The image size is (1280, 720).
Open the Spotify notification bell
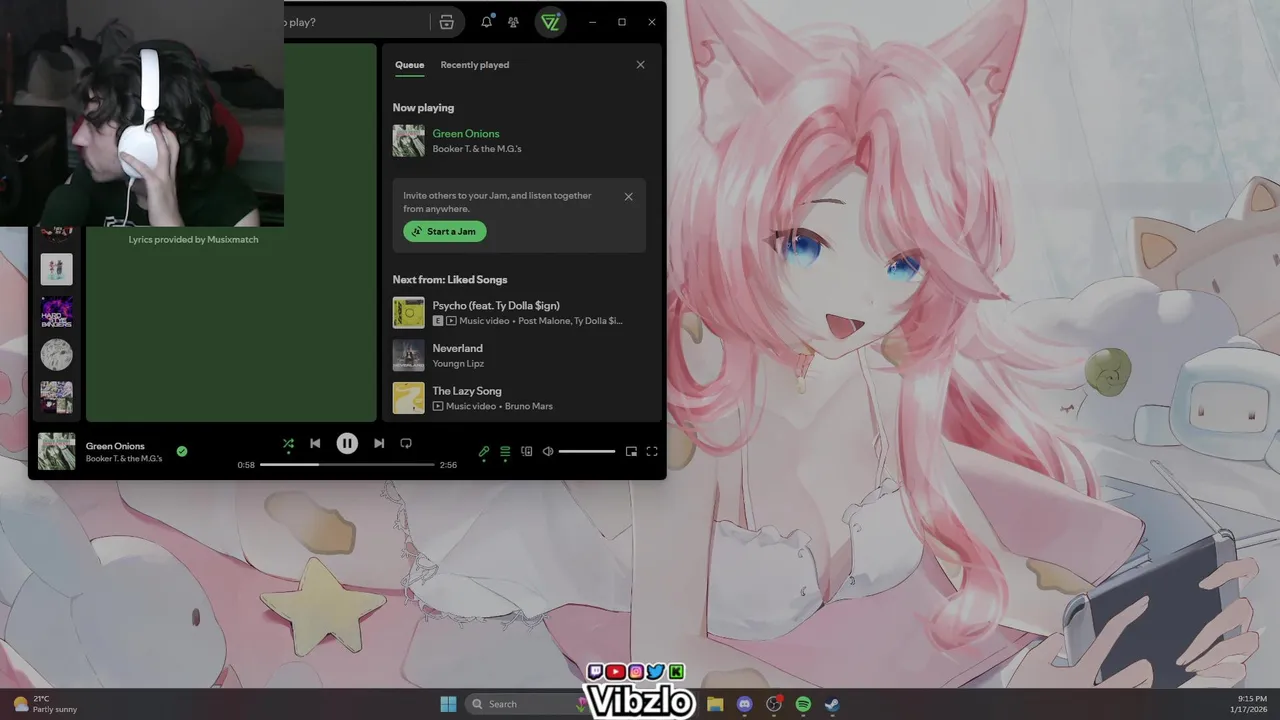click(x=487, y=22)
